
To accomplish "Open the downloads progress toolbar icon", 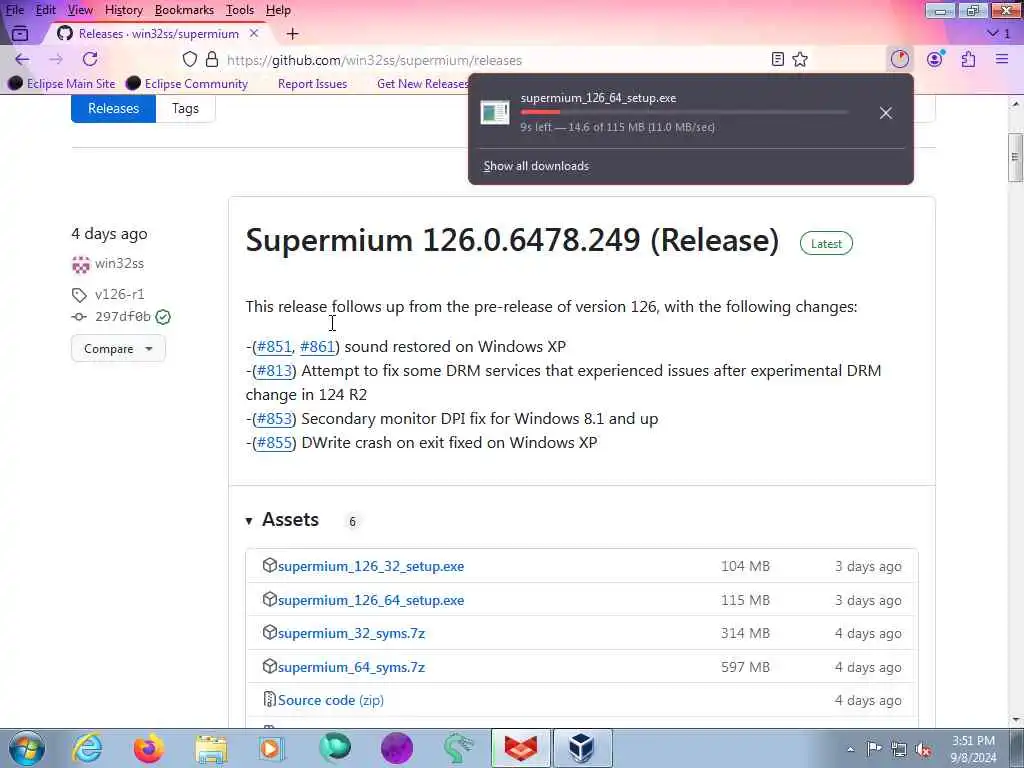I will tap(900, 59).
